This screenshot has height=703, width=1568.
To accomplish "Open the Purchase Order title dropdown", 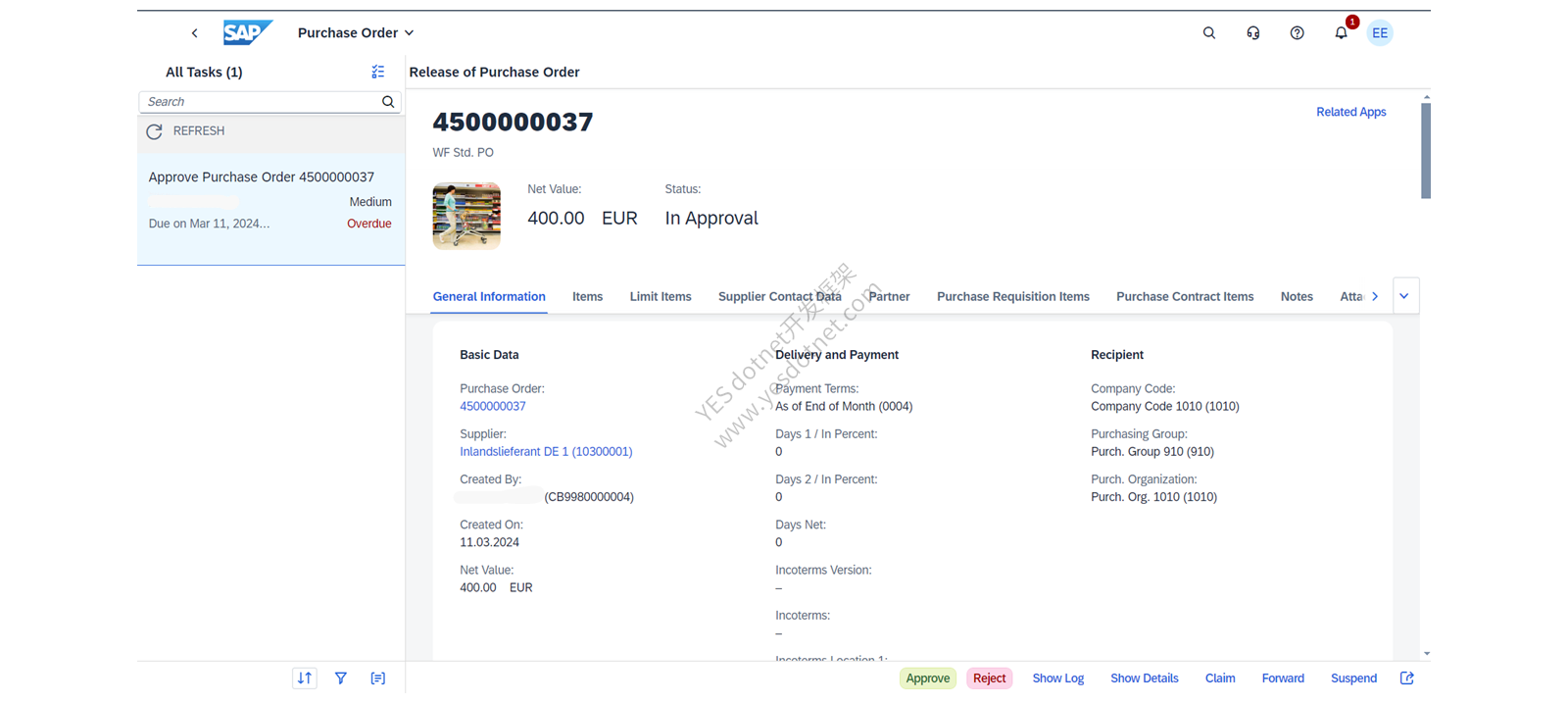I will pyautogui.click(x=356, y=33).
